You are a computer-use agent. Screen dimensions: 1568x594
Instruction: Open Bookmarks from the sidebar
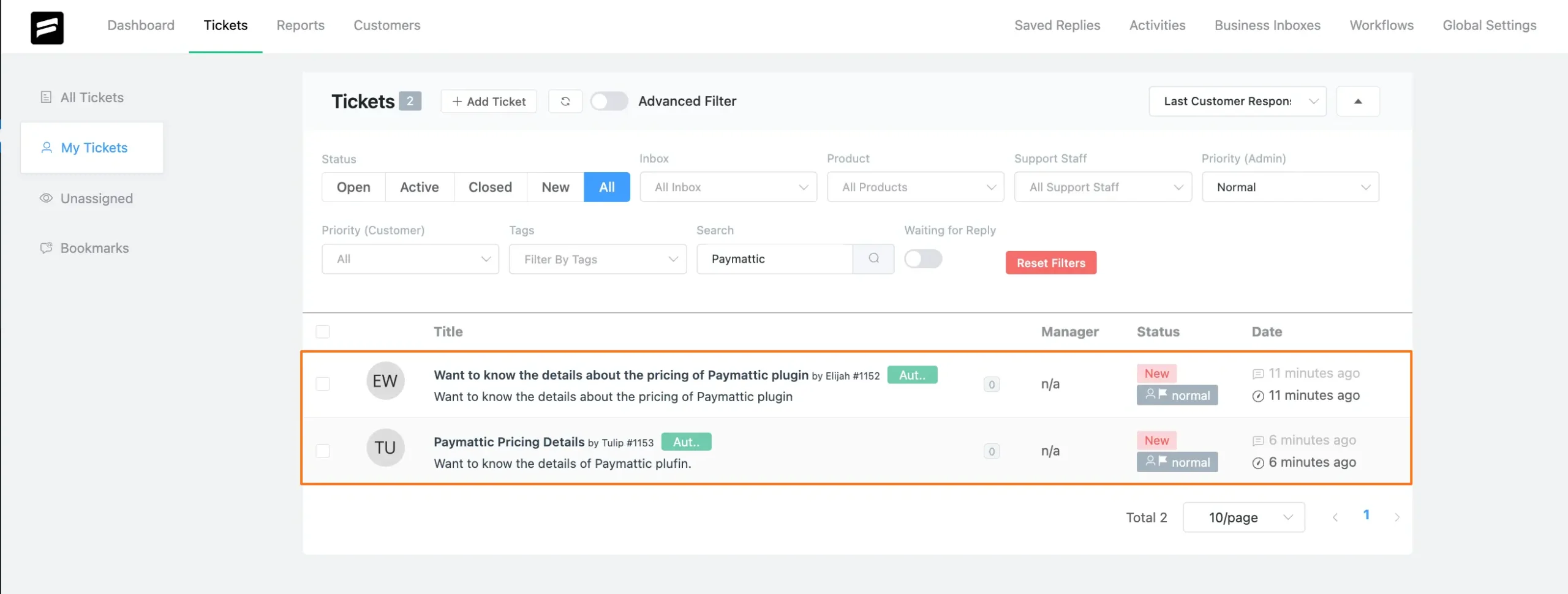(94, 247)
